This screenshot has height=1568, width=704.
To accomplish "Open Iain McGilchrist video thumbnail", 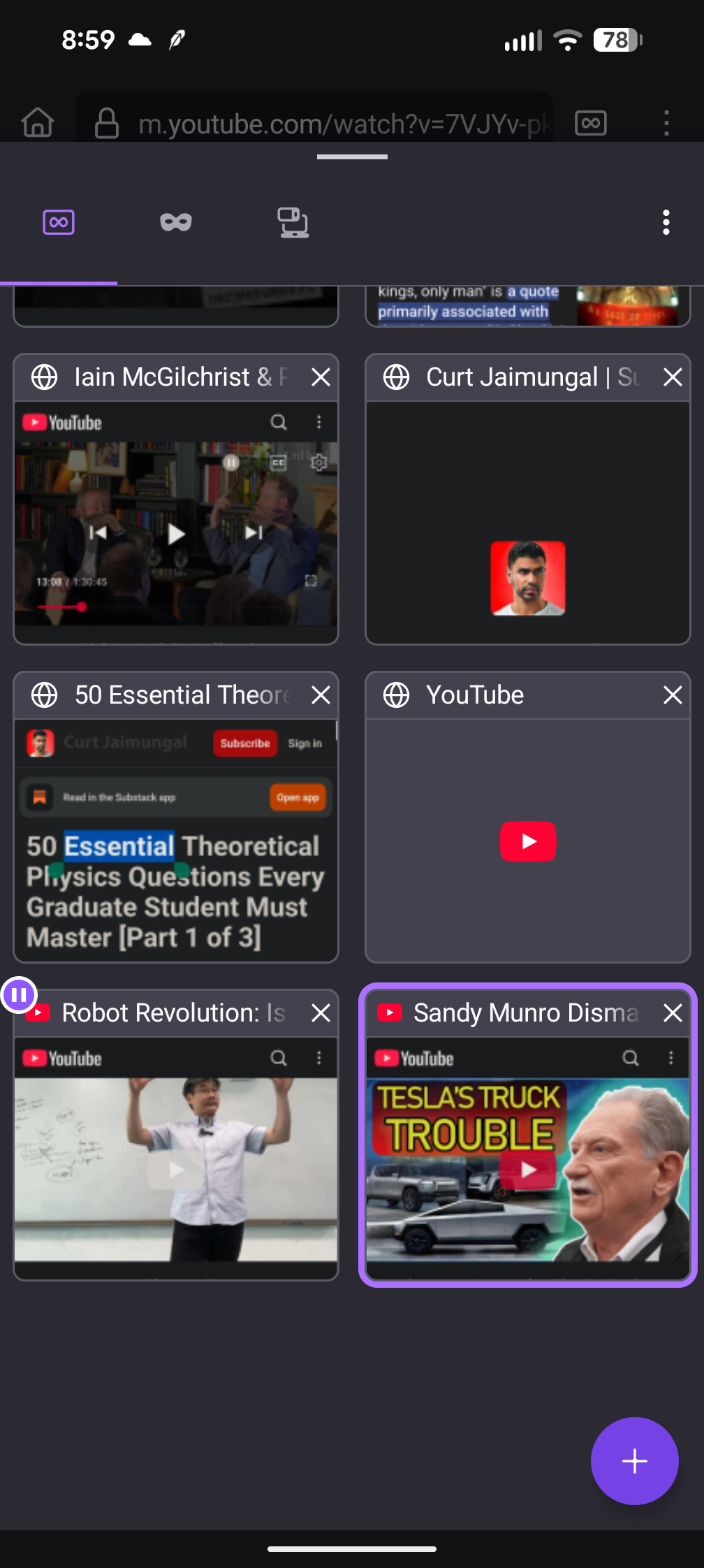I will point(176,523).
